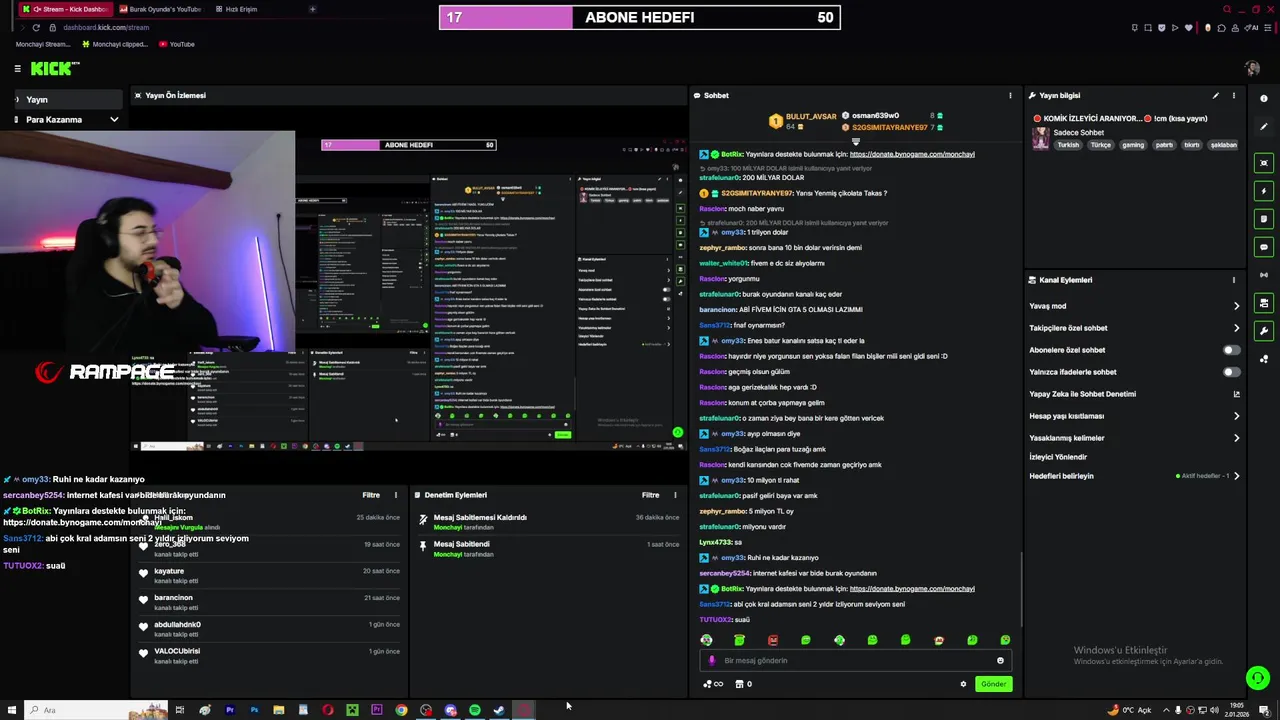Click İzleyici Yönlendir option
Viewport: 1280px width, 720px height.
(1058, 457)
